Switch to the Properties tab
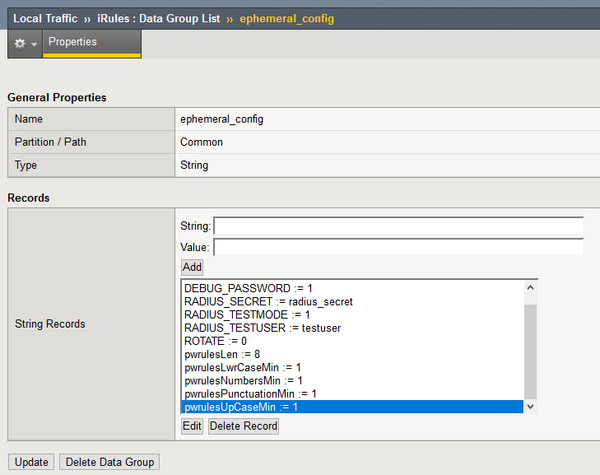600x475 pixels. tap(73, 42)
